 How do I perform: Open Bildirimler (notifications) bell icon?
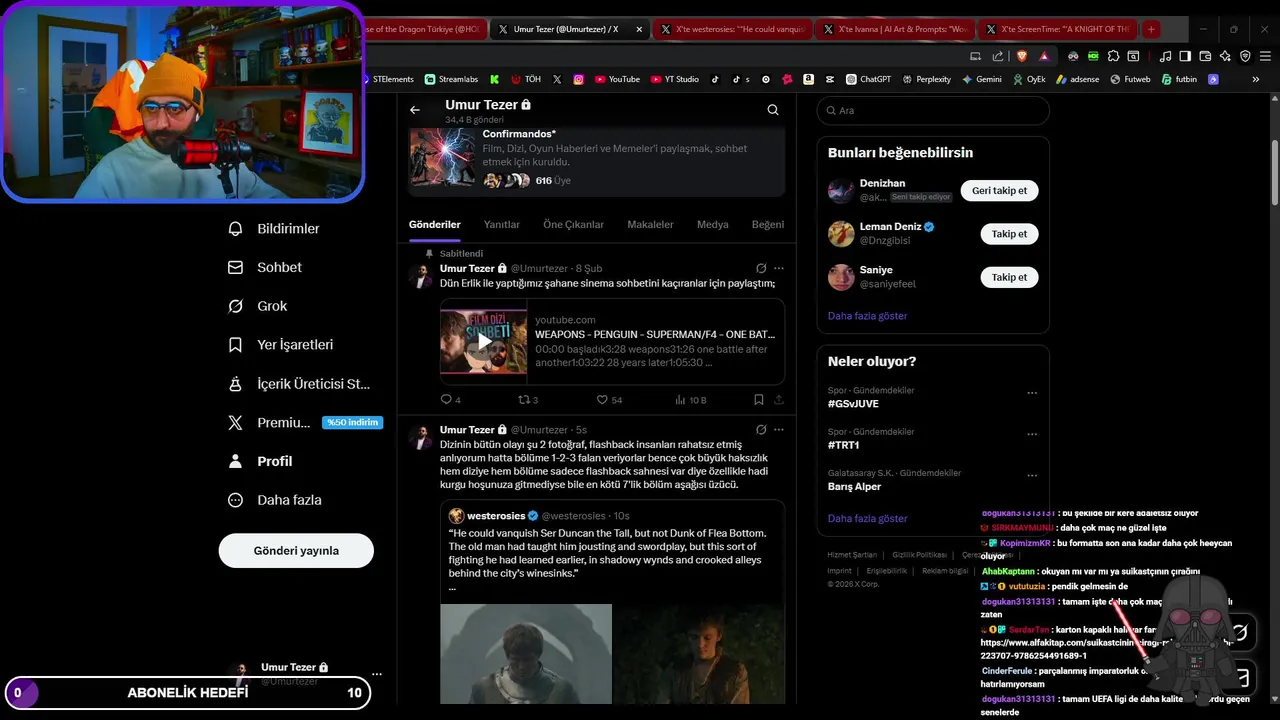[235, 229]
